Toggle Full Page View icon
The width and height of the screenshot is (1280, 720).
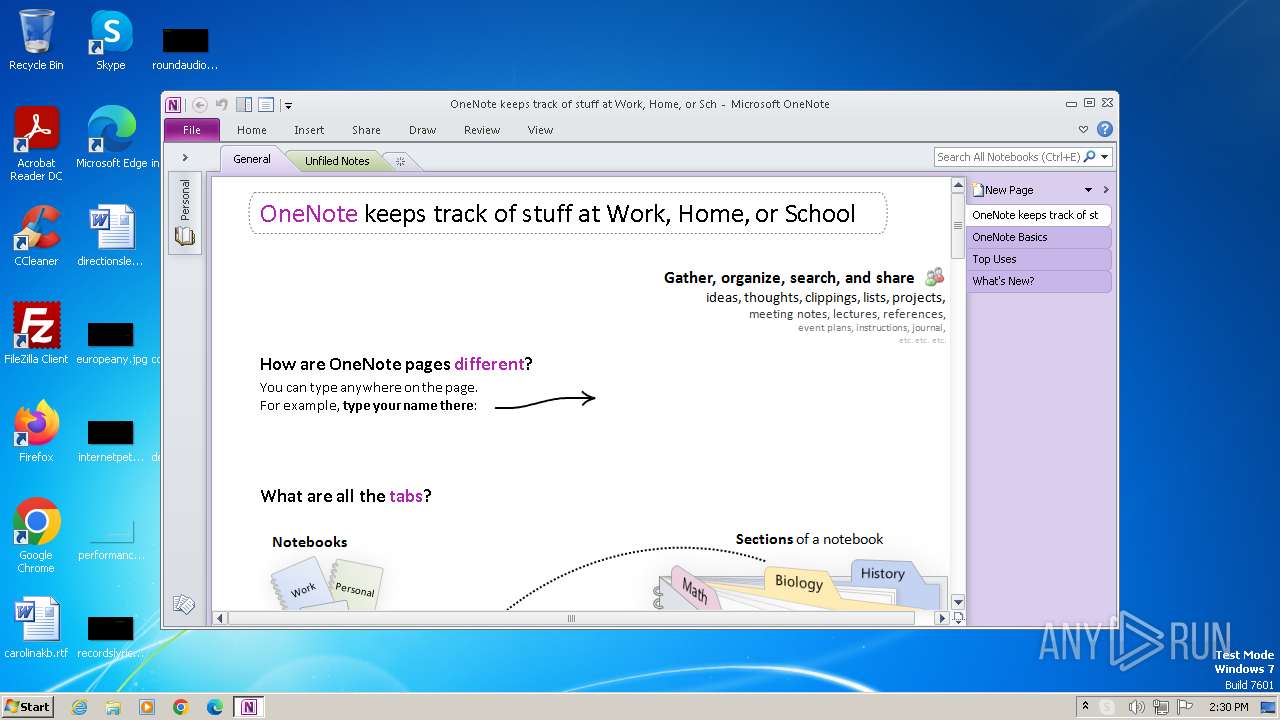pyautogui.click(x=266, y=104)
